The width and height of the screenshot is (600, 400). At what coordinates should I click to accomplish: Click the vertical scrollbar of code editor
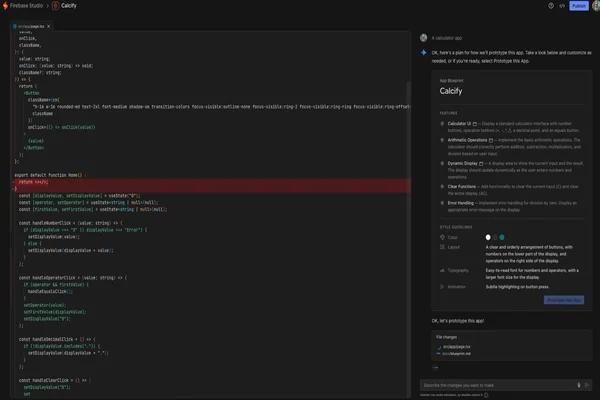click(x=409, y=237)
